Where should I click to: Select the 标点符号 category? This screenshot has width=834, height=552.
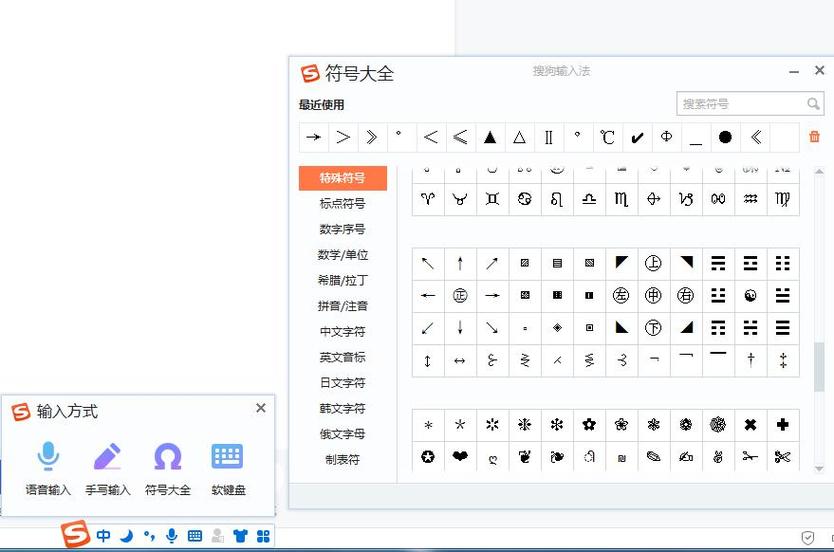(x=343, y=203)
